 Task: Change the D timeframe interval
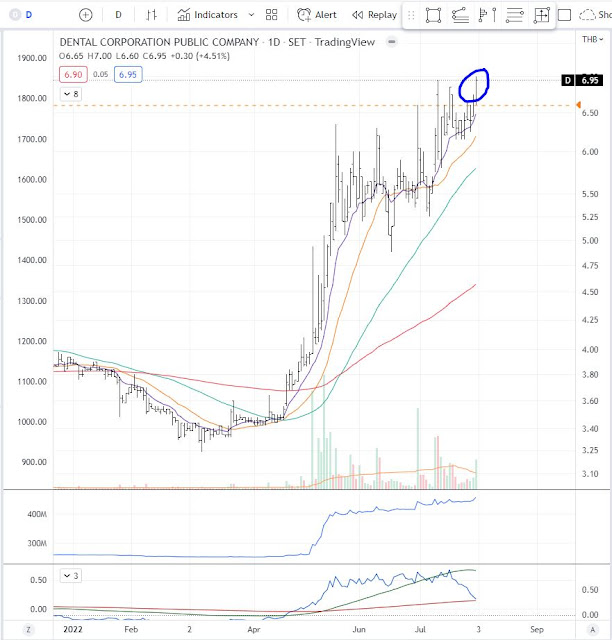118,15
